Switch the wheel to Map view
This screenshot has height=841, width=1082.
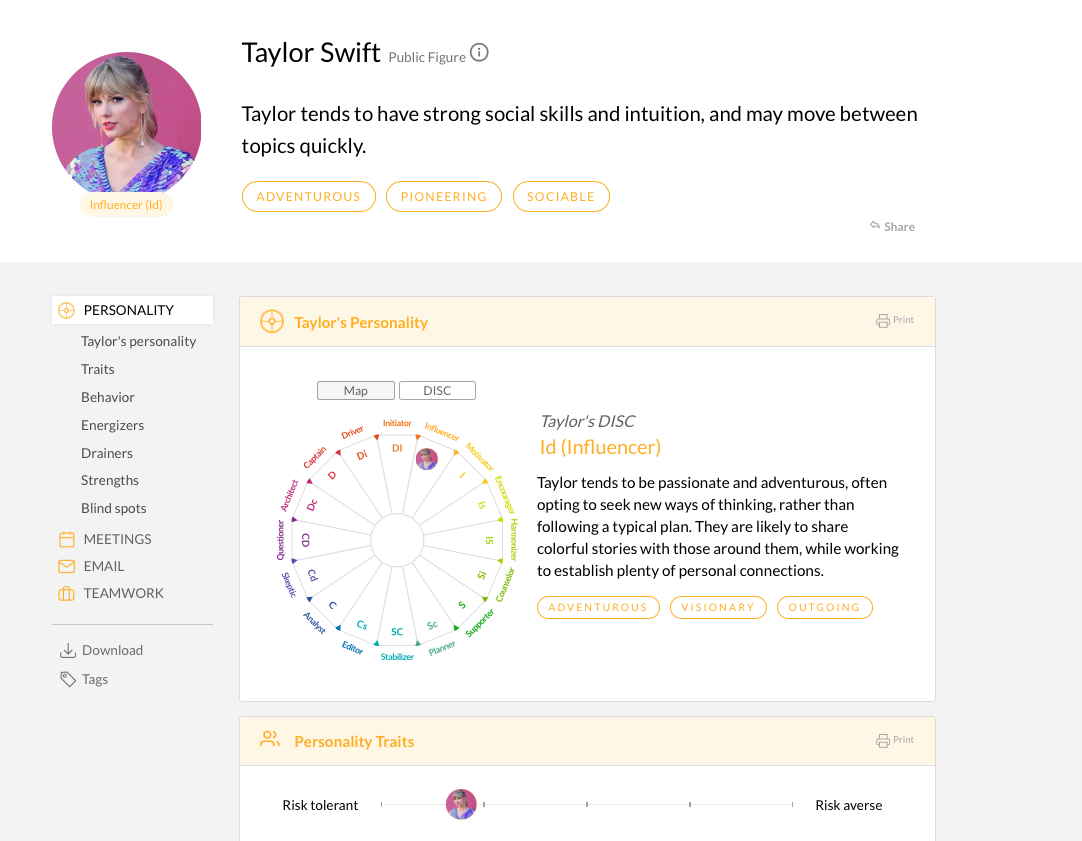click(356, 391)
